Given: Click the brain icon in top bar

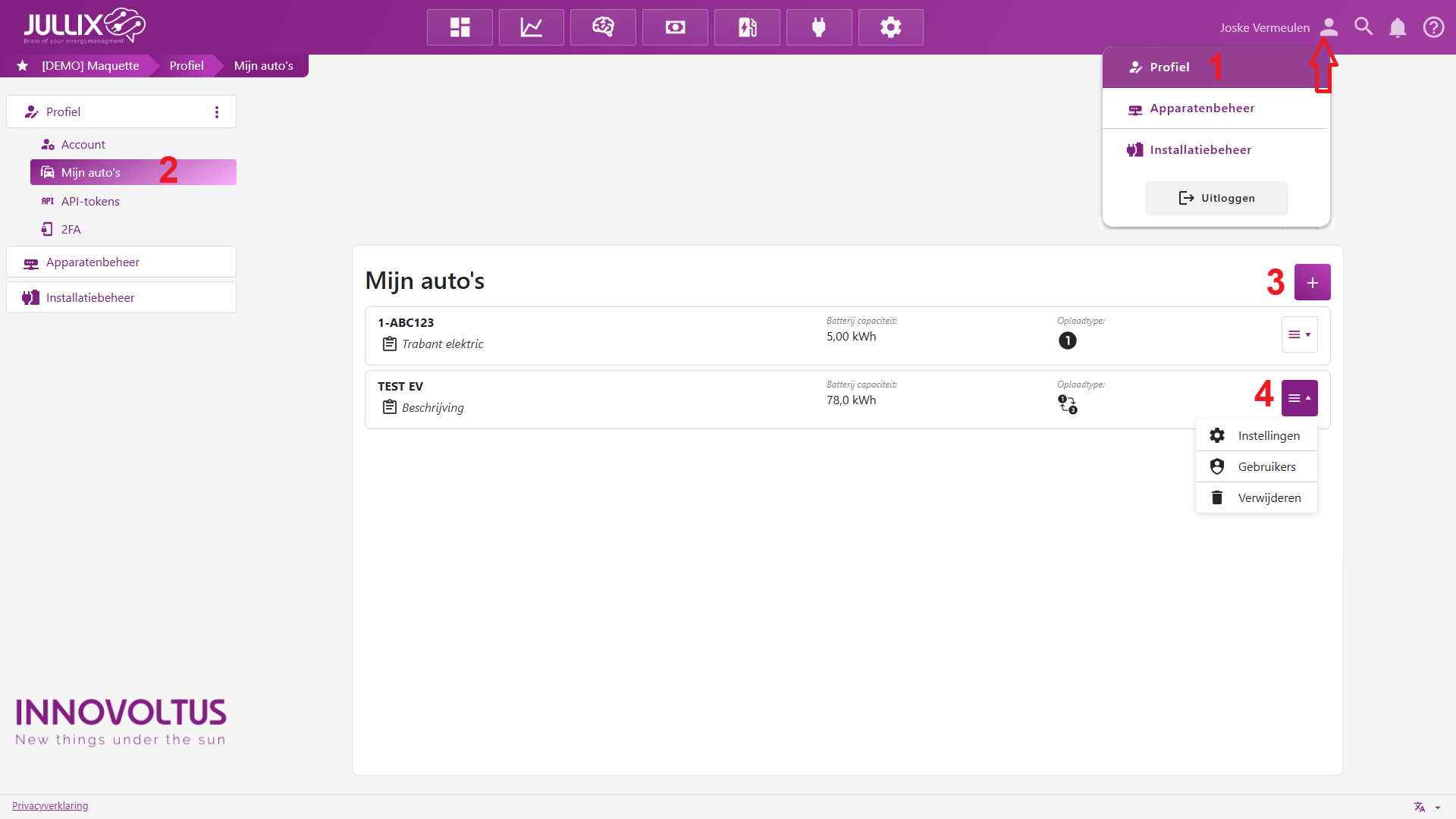Looking at the screenshot, I should pyautogui.click(x=603, y=27).
